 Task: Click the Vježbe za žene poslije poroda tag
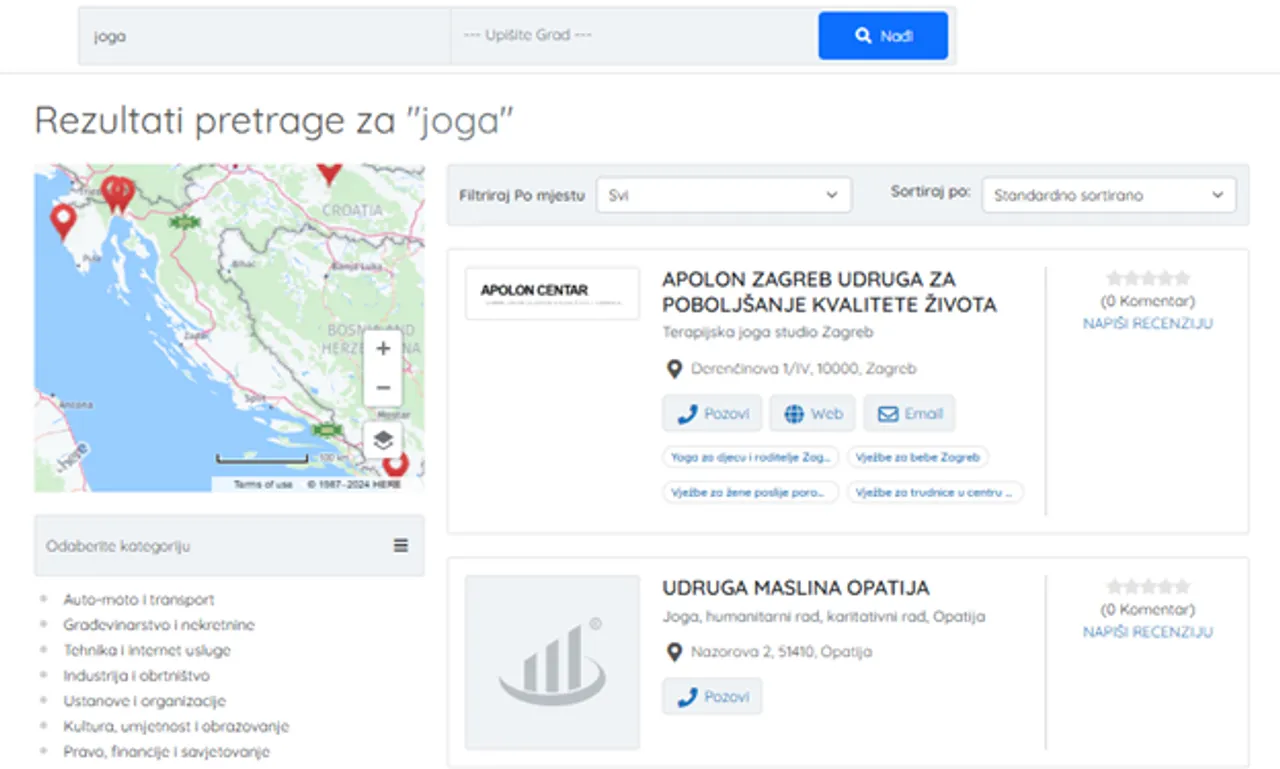click(751, 492)
